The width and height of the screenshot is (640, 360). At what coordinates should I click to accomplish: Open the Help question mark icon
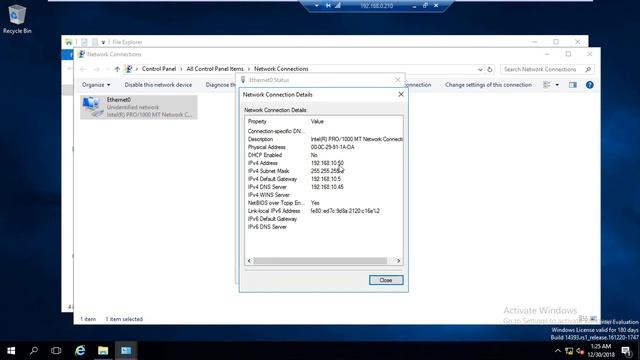click(590, 85)
